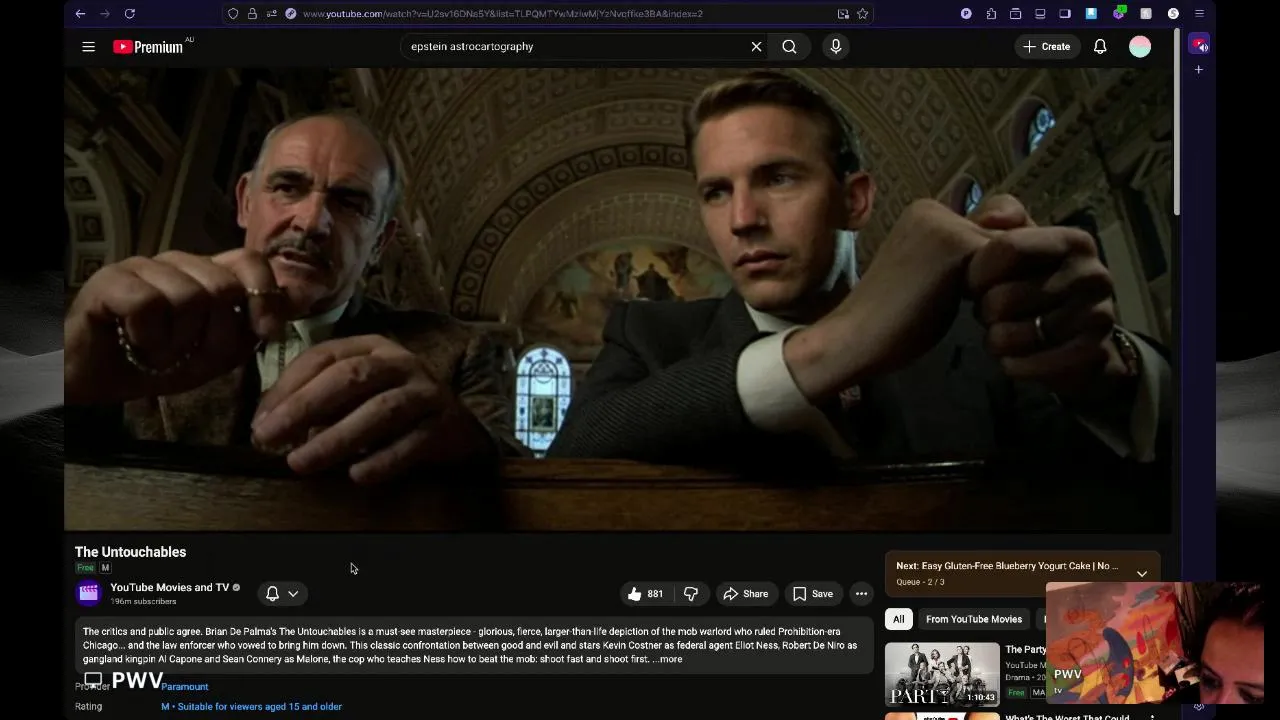Open the Paramount provider link
Image resolution: width=1280 pixels, height=720 pixels.
click(x=184, y=686)
